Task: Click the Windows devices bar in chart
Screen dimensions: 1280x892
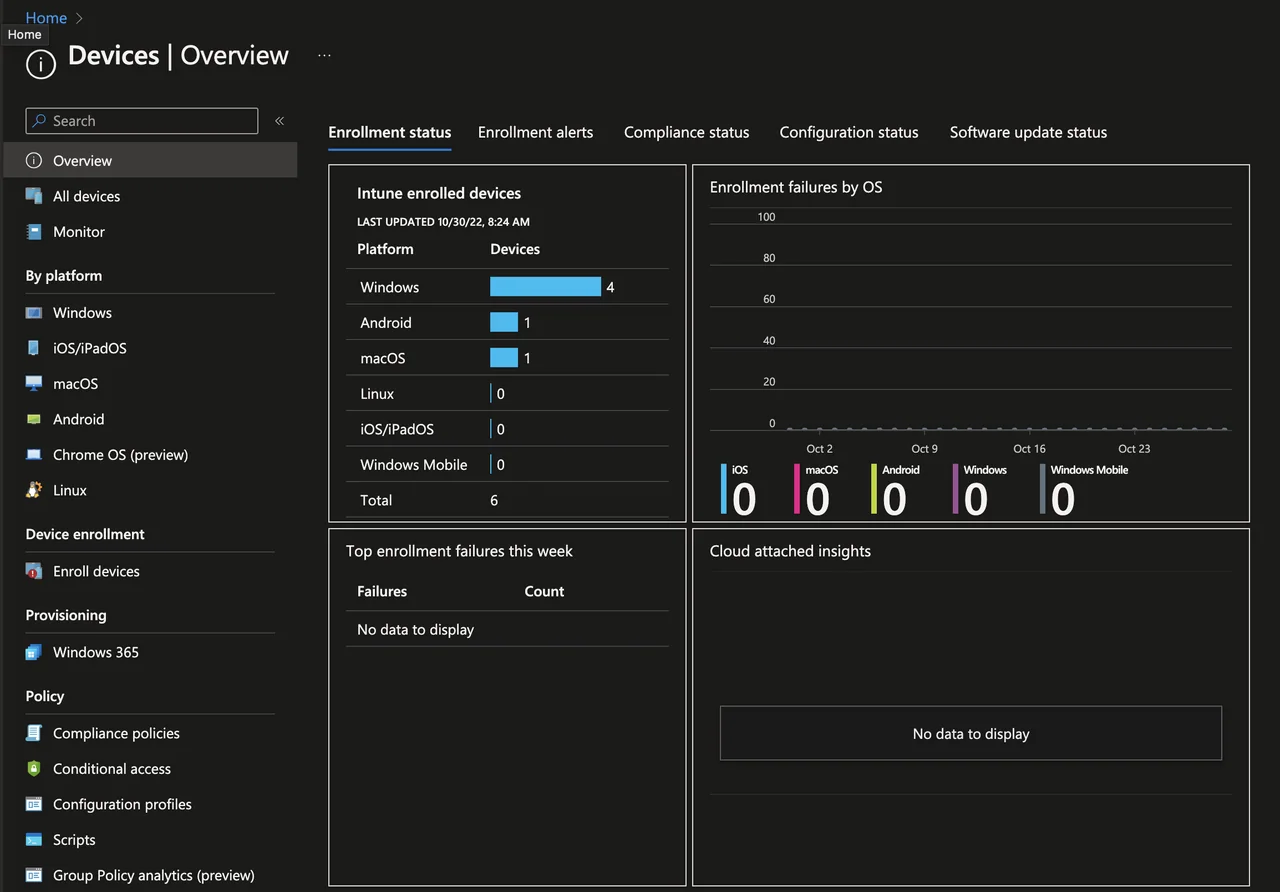Action: [x=545, y=287]
